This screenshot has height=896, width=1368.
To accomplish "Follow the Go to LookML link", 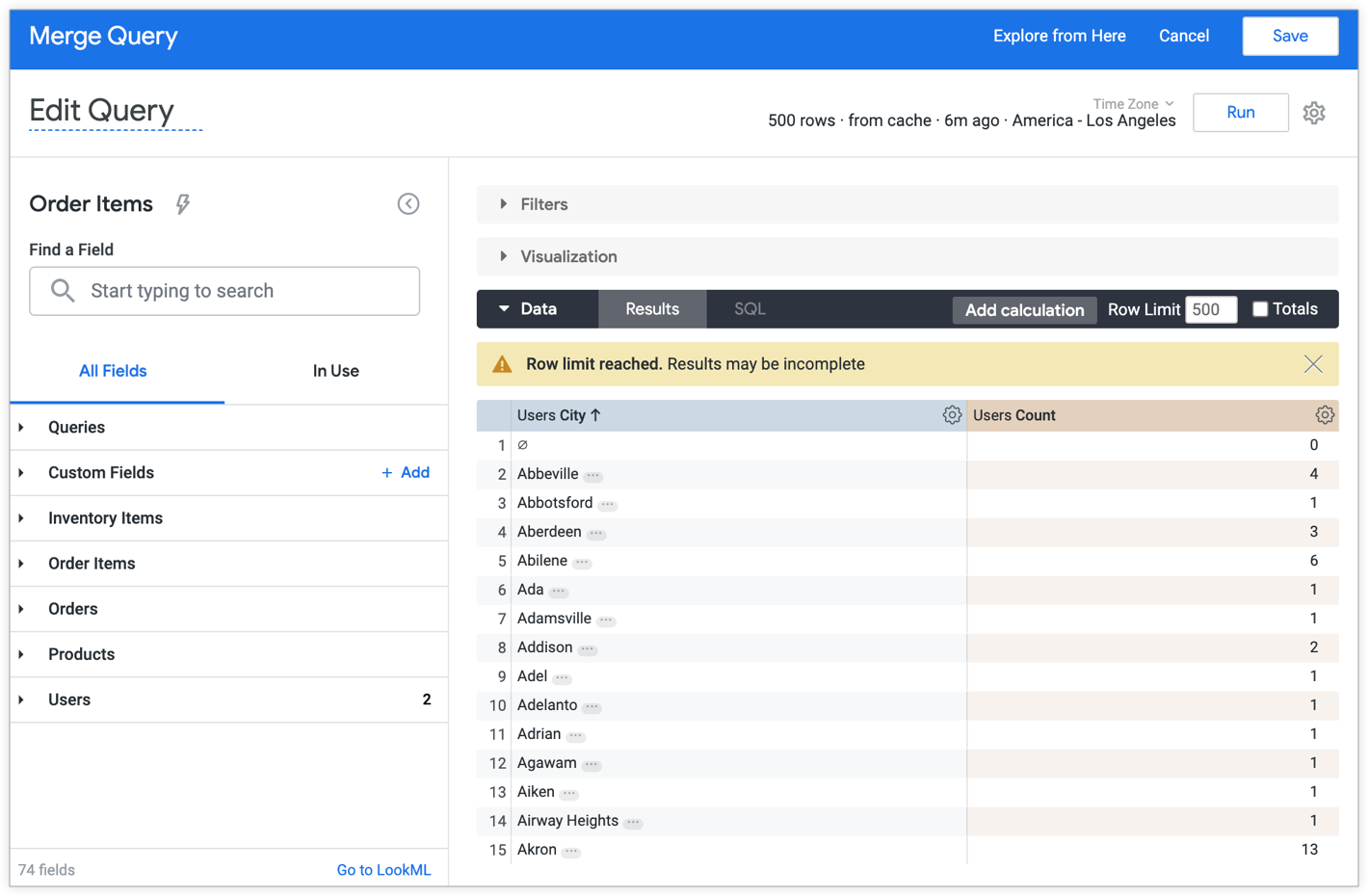I will click(x=384, y=869).
